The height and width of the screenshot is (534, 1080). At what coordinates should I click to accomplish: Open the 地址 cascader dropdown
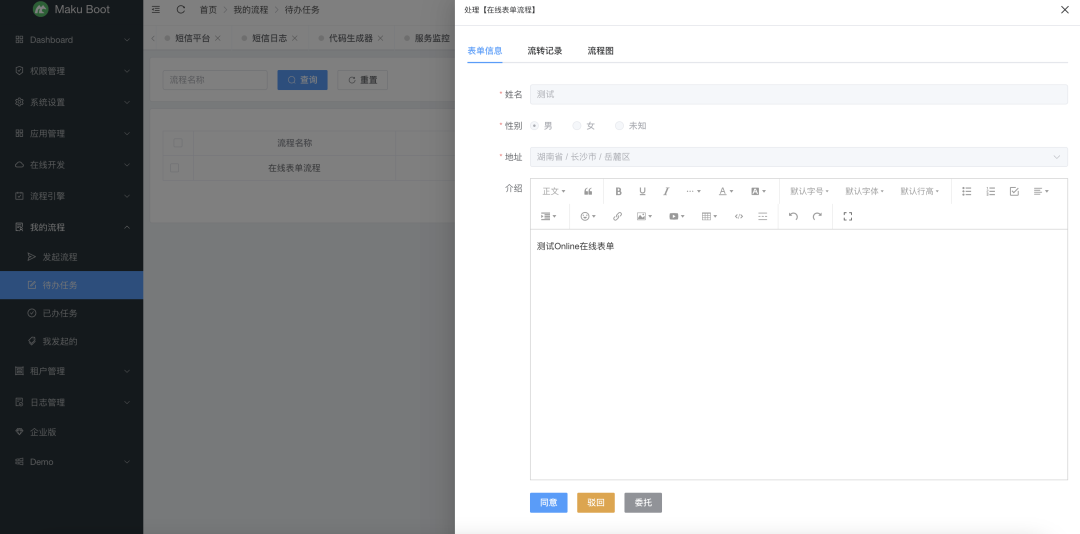(798, 157)
